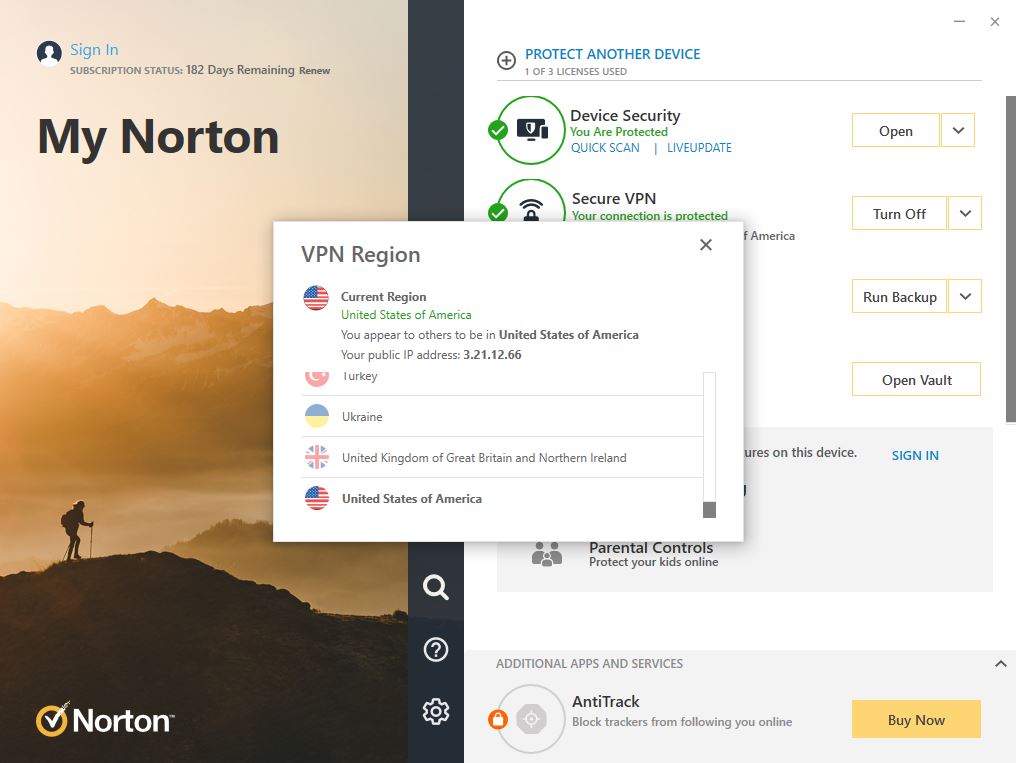Click the Secure VPN title
Viewport: 1016px width, 763px height.
[x=614, y=198]
